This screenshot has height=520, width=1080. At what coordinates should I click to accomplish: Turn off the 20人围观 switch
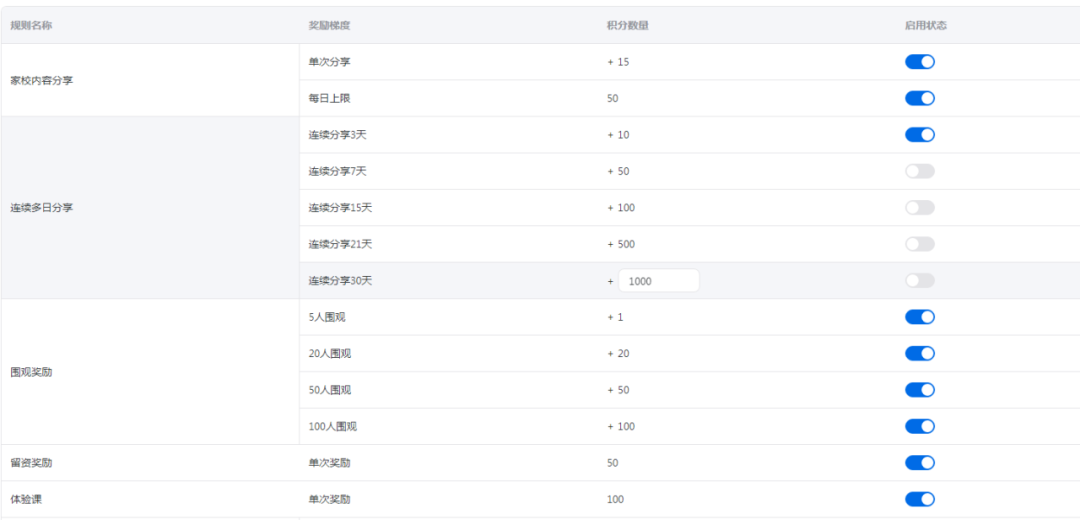coord(919,353)
